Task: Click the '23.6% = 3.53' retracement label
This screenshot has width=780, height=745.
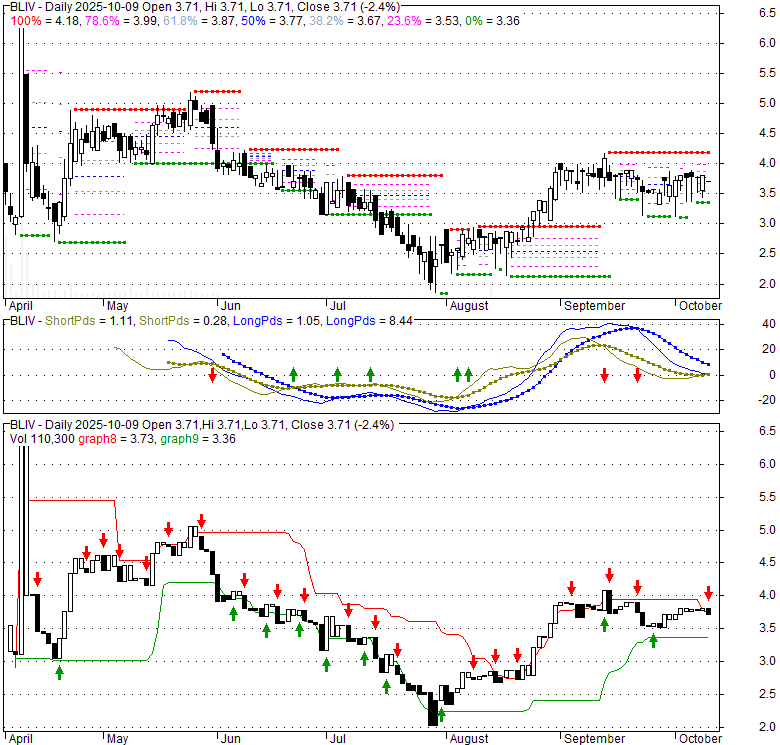Action: [x=422, y=21]
